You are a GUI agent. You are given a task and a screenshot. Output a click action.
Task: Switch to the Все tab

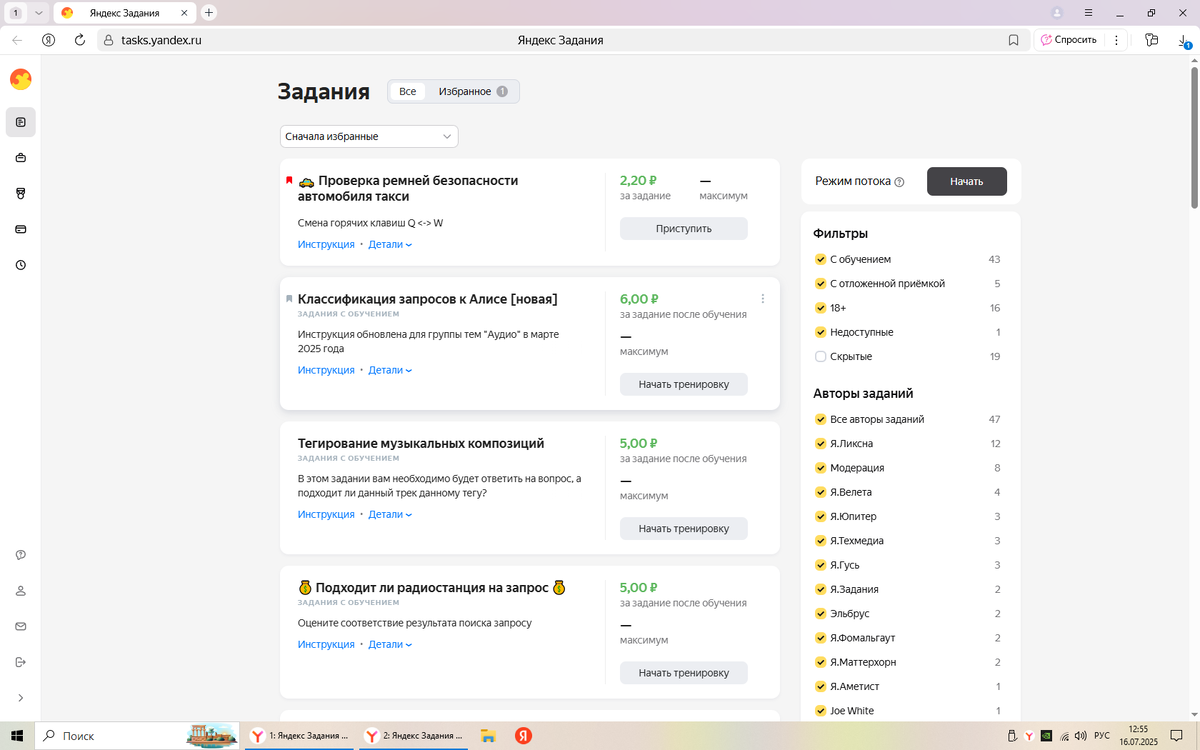pos(408,91)
